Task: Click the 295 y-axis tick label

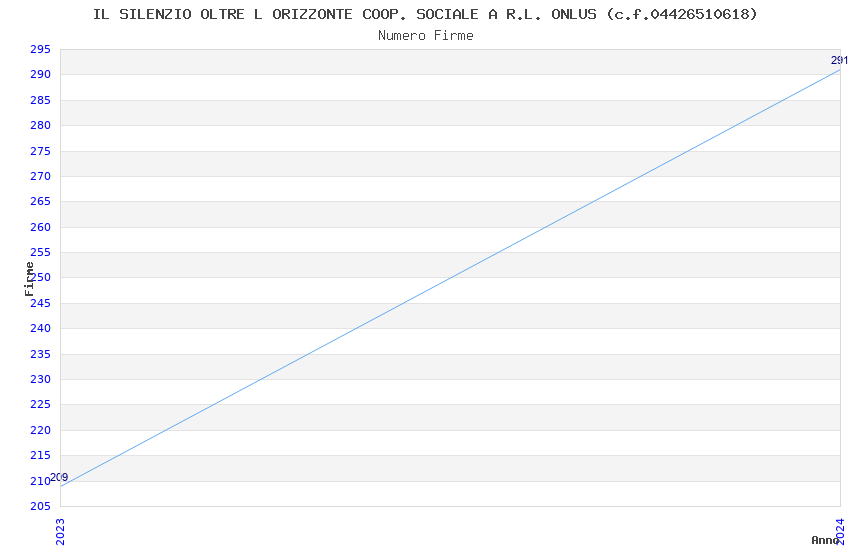Action: tap(41, 49)
